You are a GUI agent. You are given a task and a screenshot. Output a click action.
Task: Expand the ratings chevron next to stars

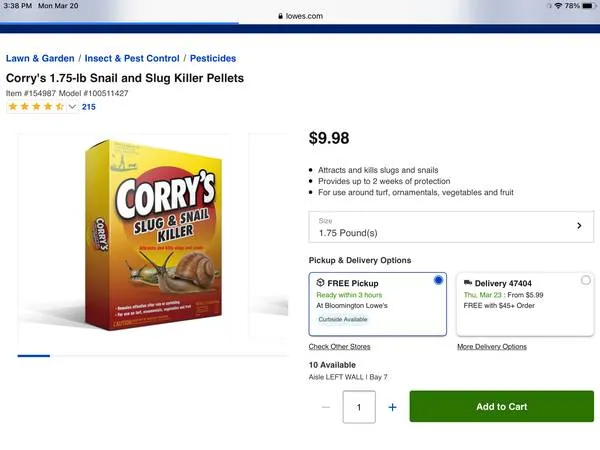[x=72, y=106]
